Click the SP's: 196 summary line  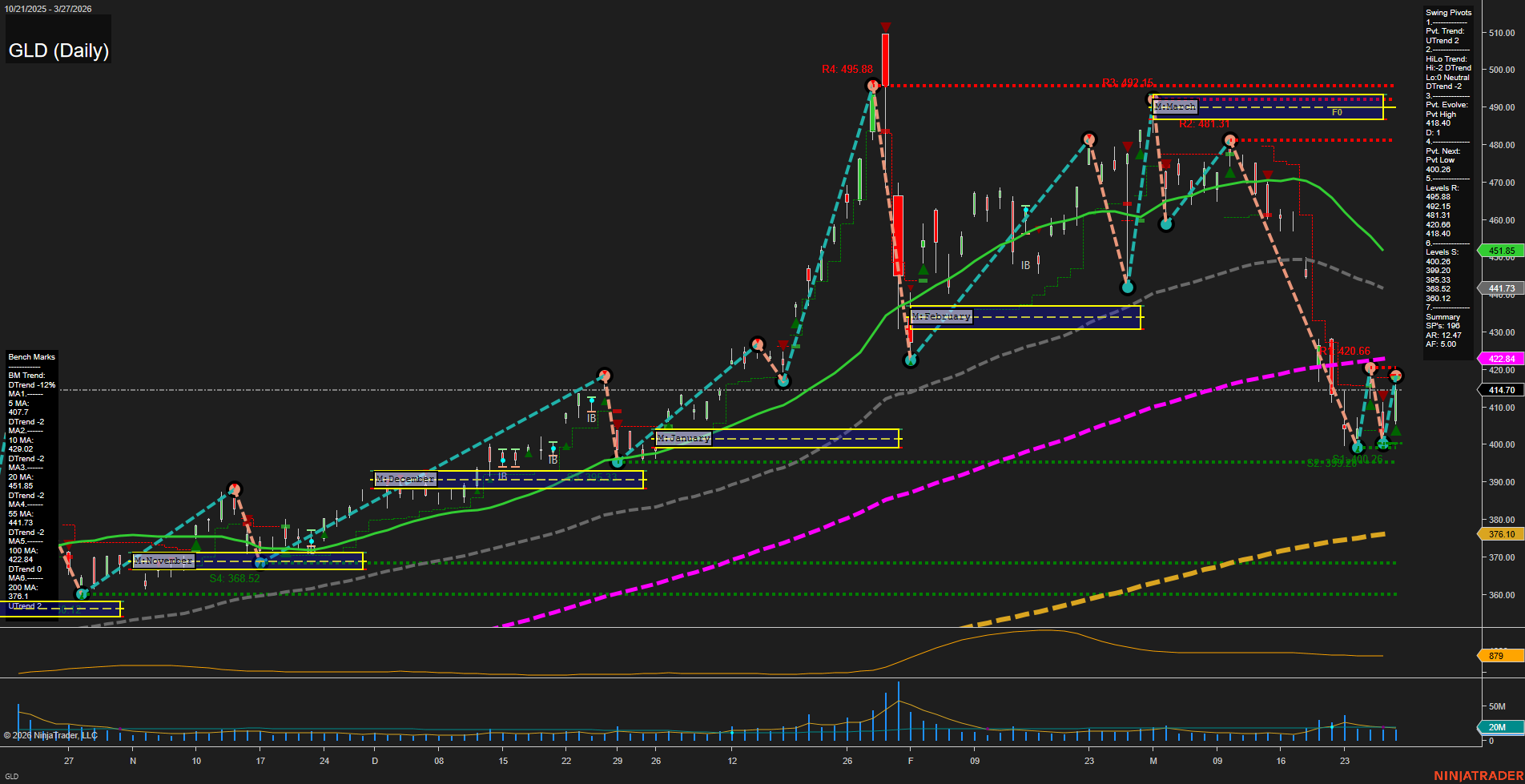point(1443,326)
